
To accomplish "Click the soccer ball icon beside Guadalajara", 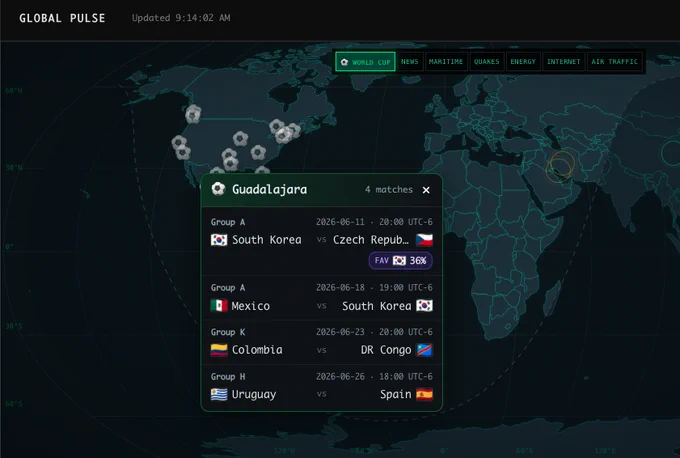I will (218, 189).
